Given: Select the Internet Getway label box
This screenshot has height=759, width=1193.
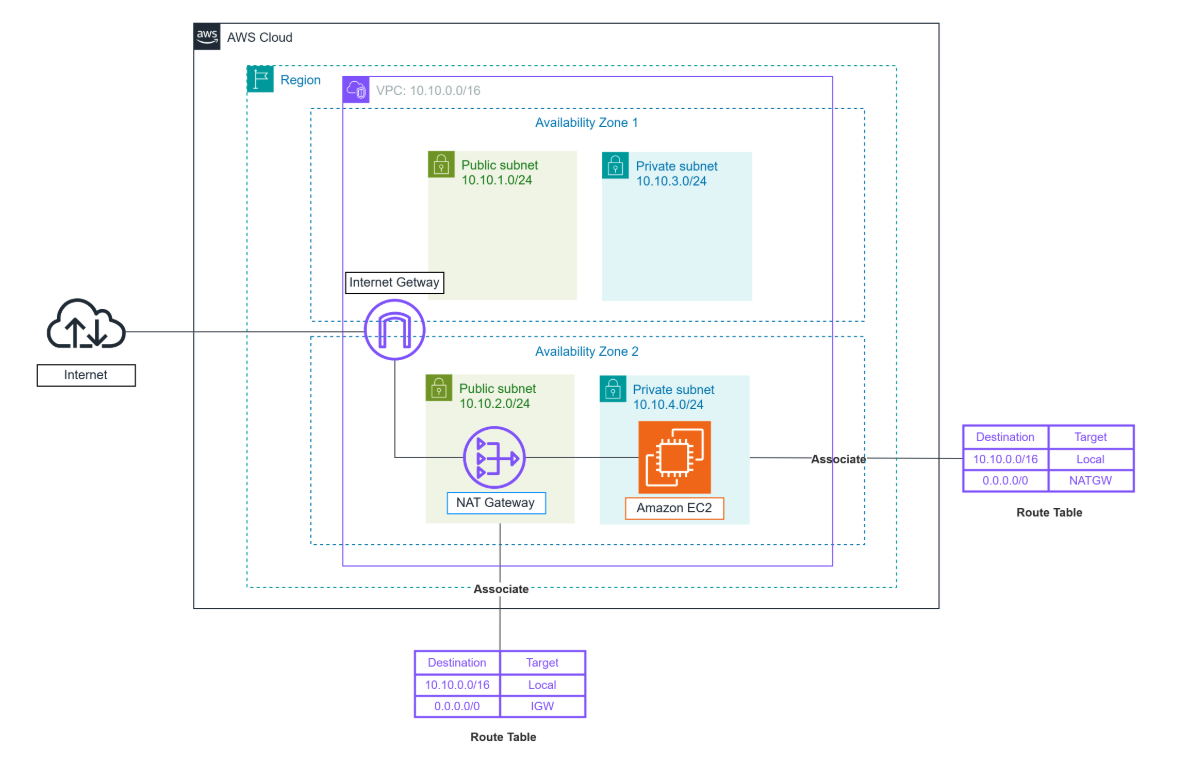Looking at the screenshot, I should coord(394,282).
